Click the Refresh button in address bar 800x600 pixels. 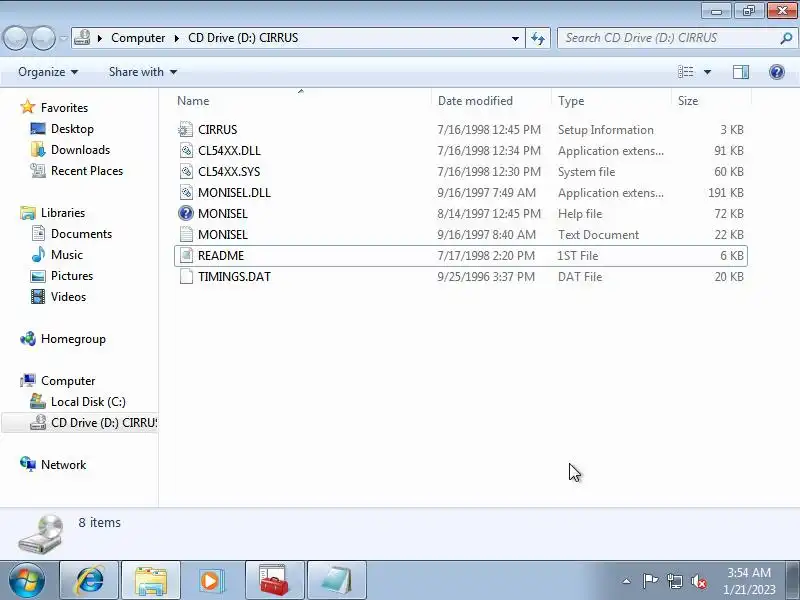[x=538, y=38]
